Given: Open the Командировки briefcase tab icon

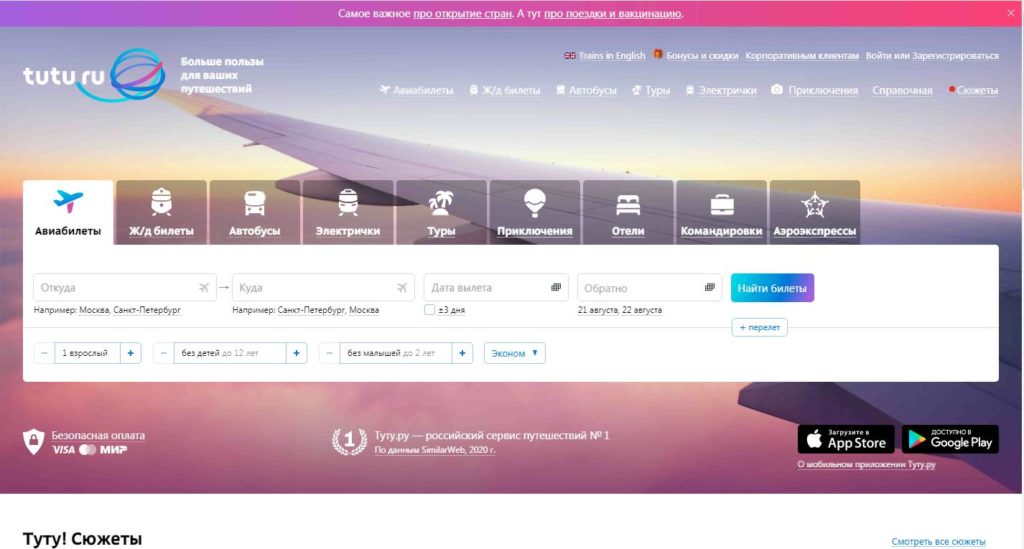Looking at the screenshot, I should pos(721,204).
